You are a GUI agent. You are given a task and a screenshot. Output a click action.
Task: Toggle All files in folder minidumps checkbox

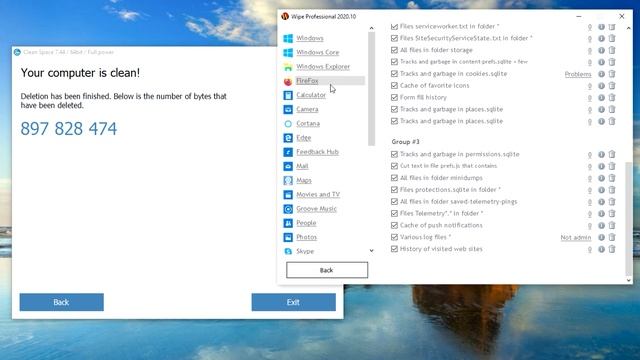tap(394, 178)
